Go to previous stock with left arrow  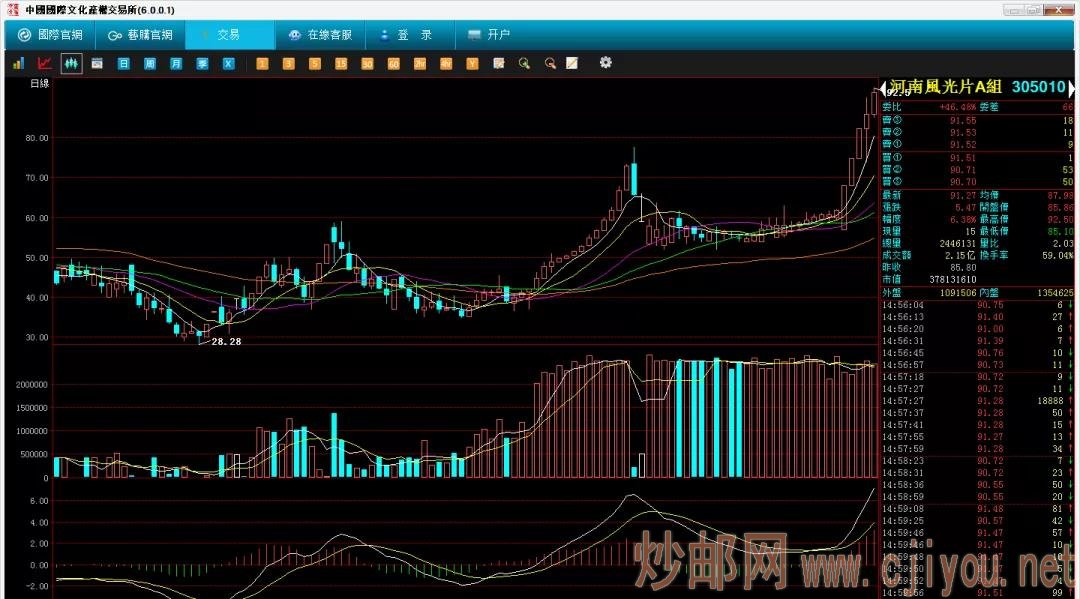883,87
